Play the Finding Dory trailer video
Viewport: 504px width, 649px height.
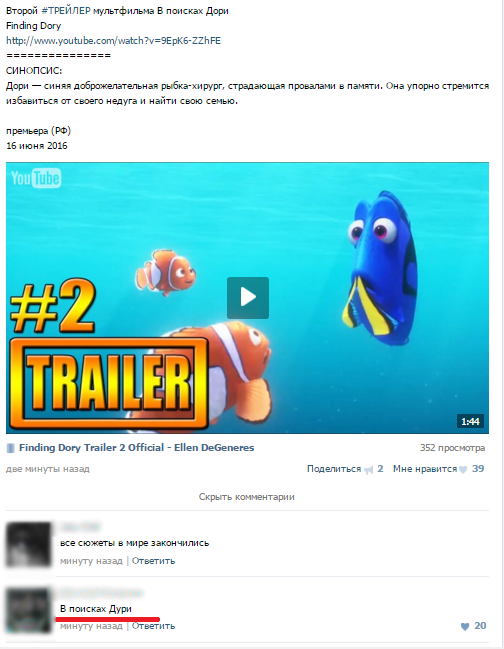[x=248, y=298]
